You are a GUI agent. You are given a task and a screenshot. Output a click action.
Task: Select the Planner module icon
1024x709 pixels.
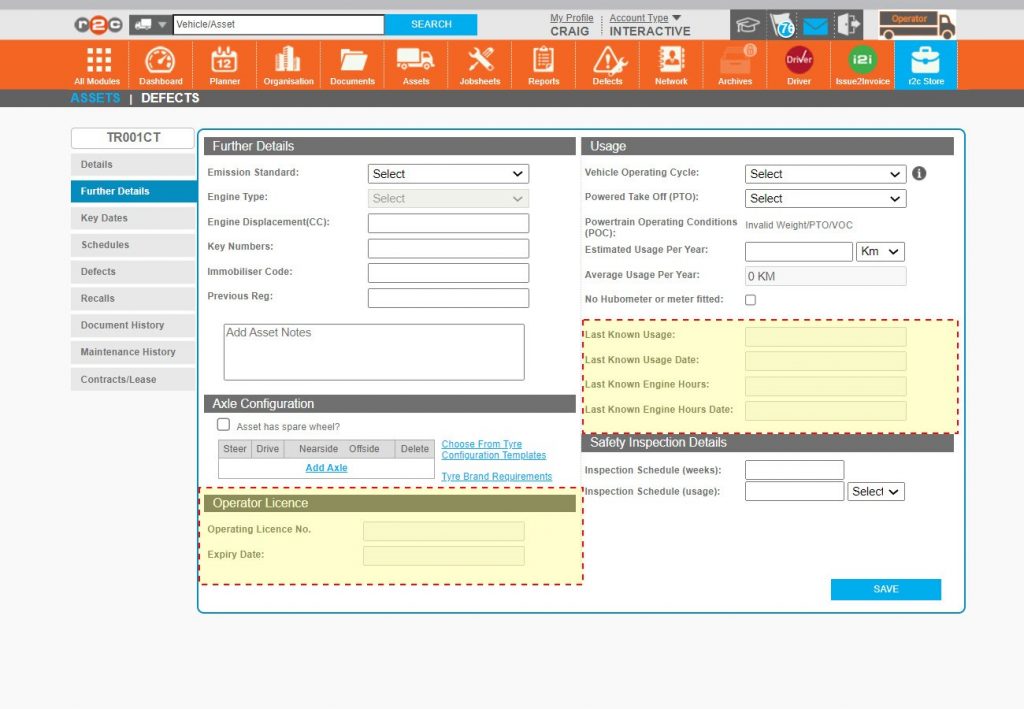(224, 62)
